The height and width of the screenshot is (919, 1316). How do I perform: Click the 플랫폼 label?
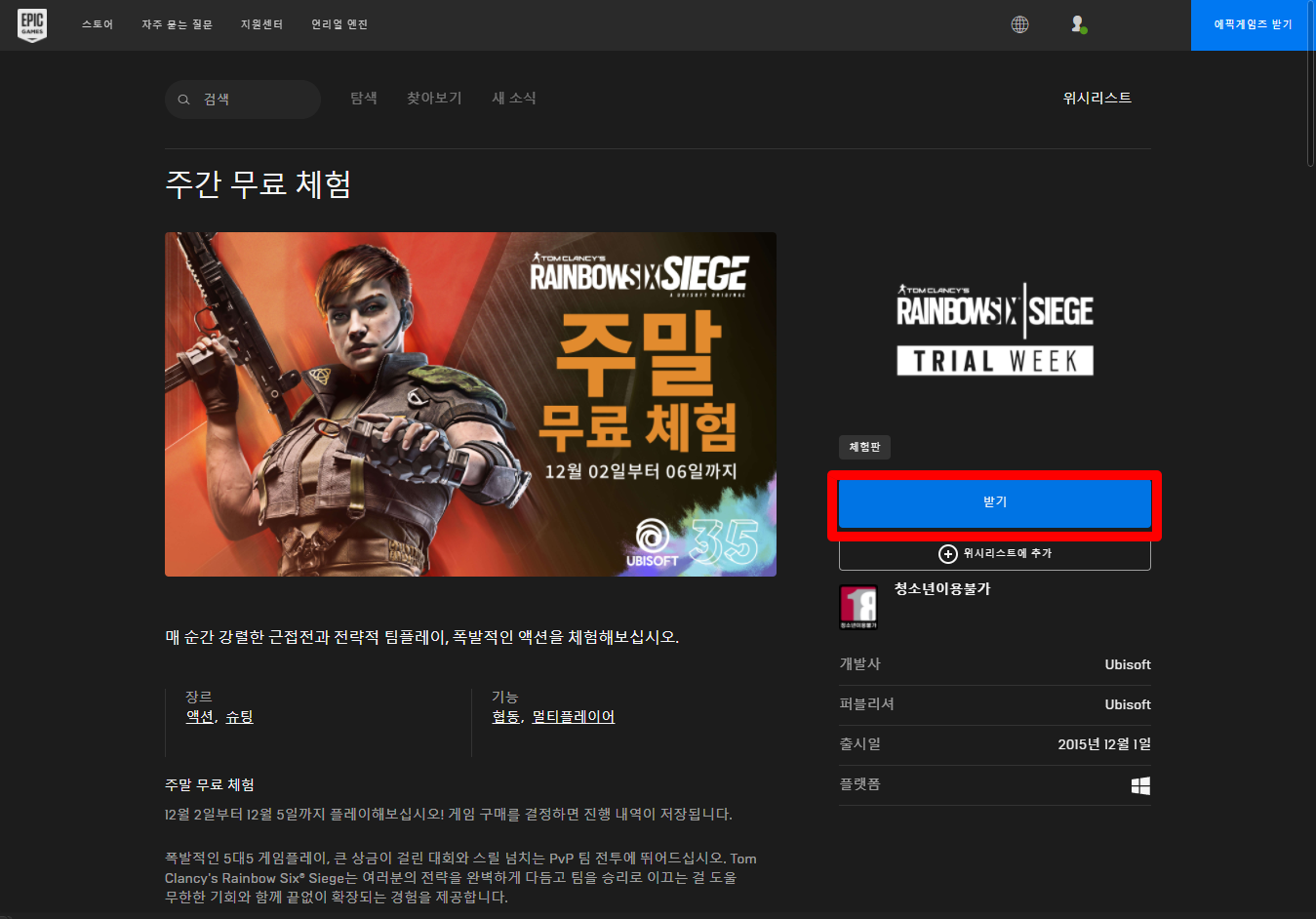pos(859,784)
